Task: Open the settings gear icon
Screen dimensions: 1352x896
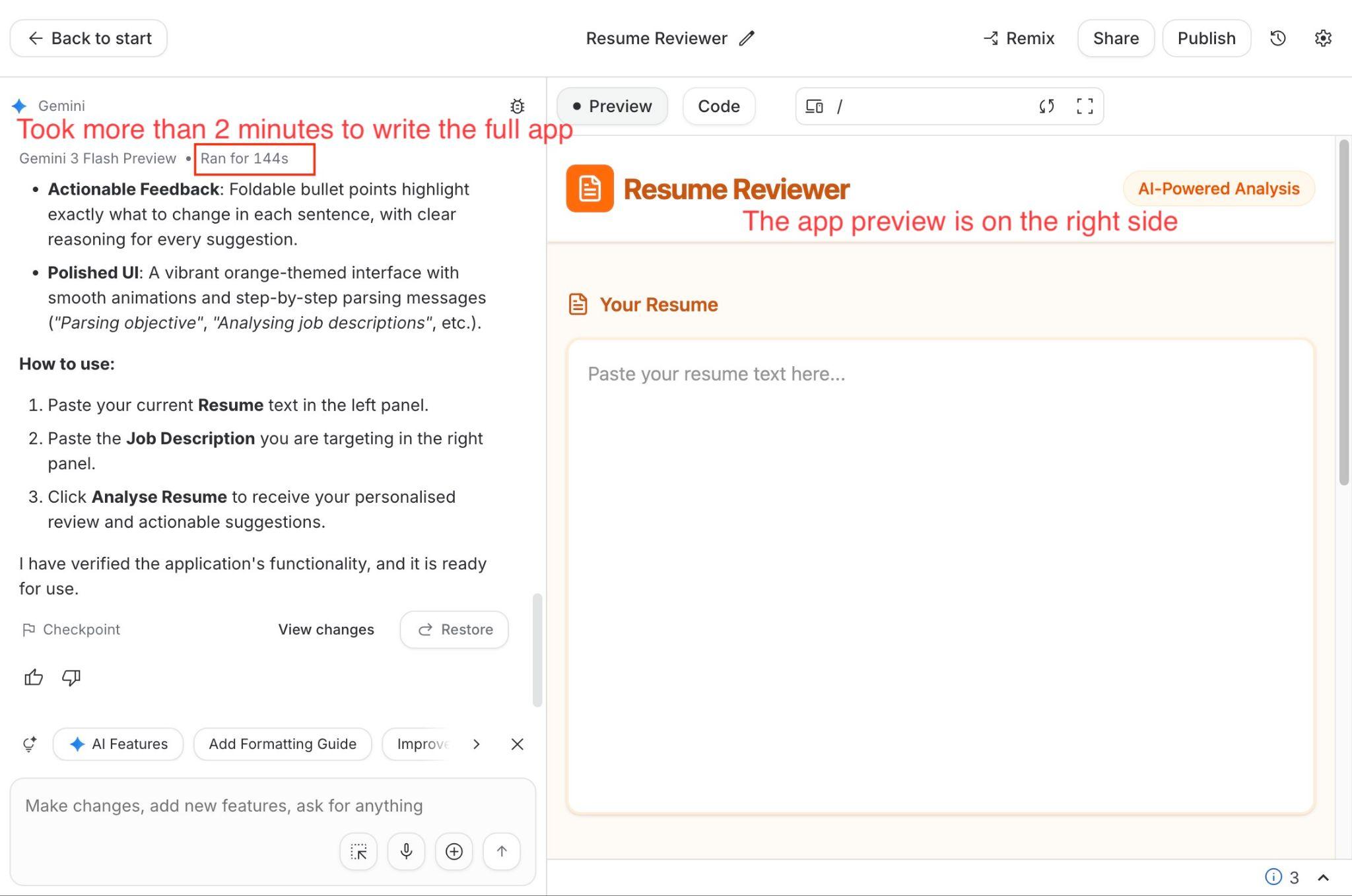Action: click(x=1323, y=38)
